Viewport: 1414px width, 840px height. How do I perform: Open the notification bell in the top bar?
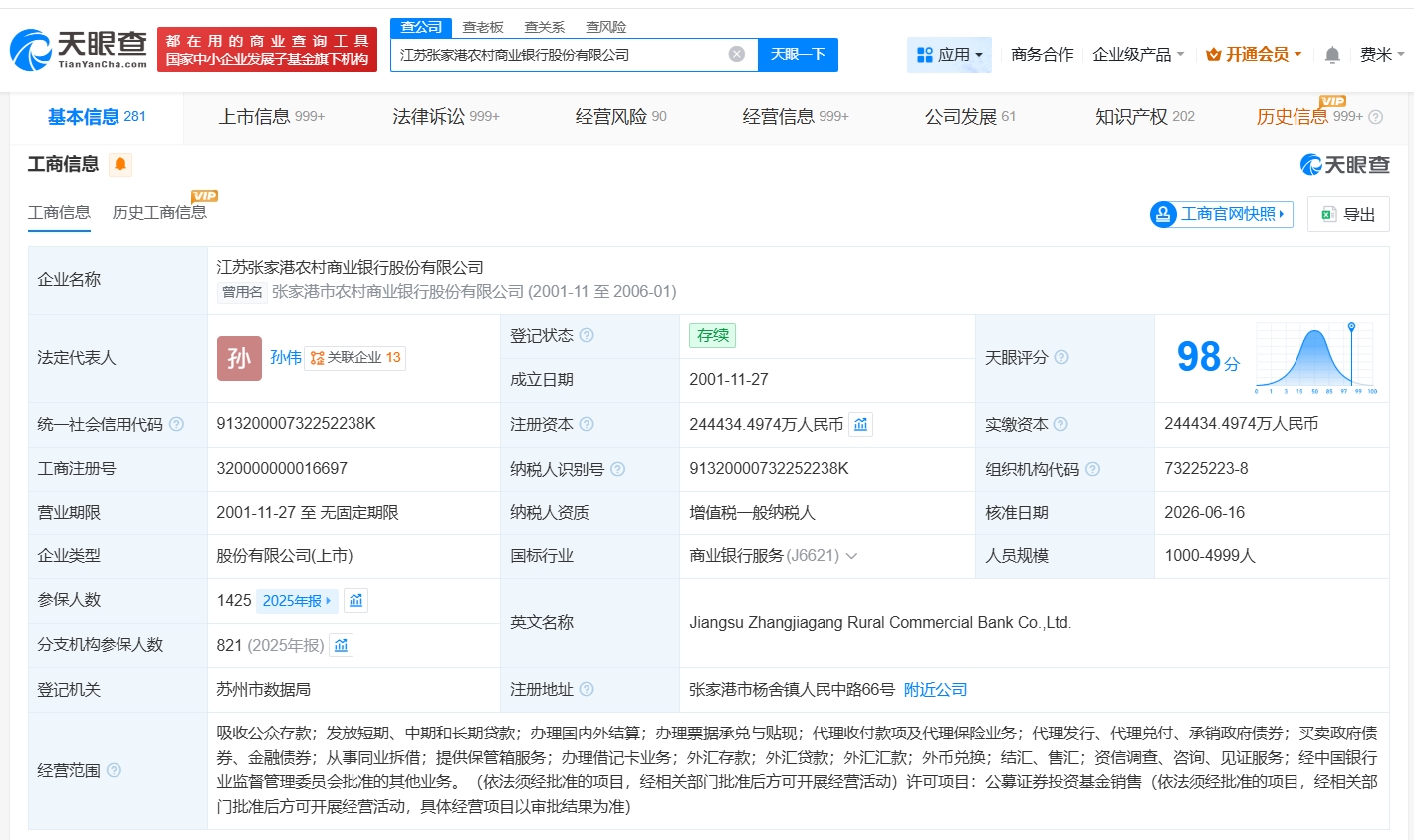[1332, 55]
